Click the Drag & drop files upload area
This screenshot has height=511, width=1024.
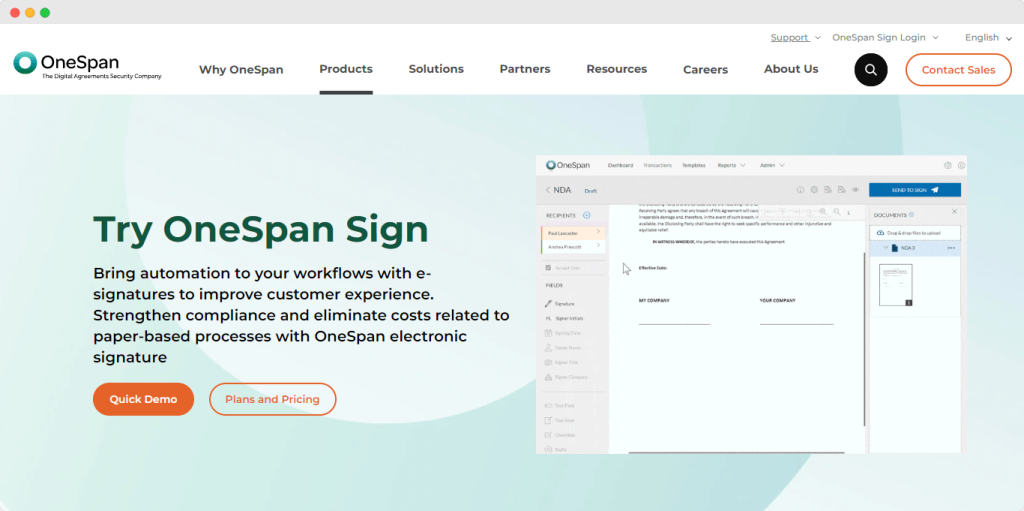coord(915,233)
